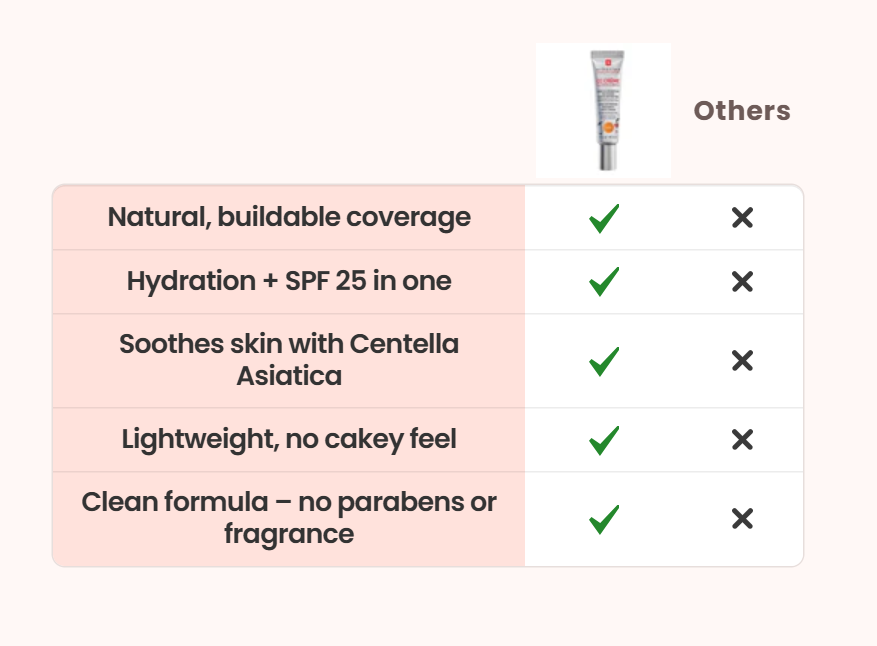Click X mark for Natural, buildable coverage
The height and width of the screenshot is (646, 877).
coord(742,218)
